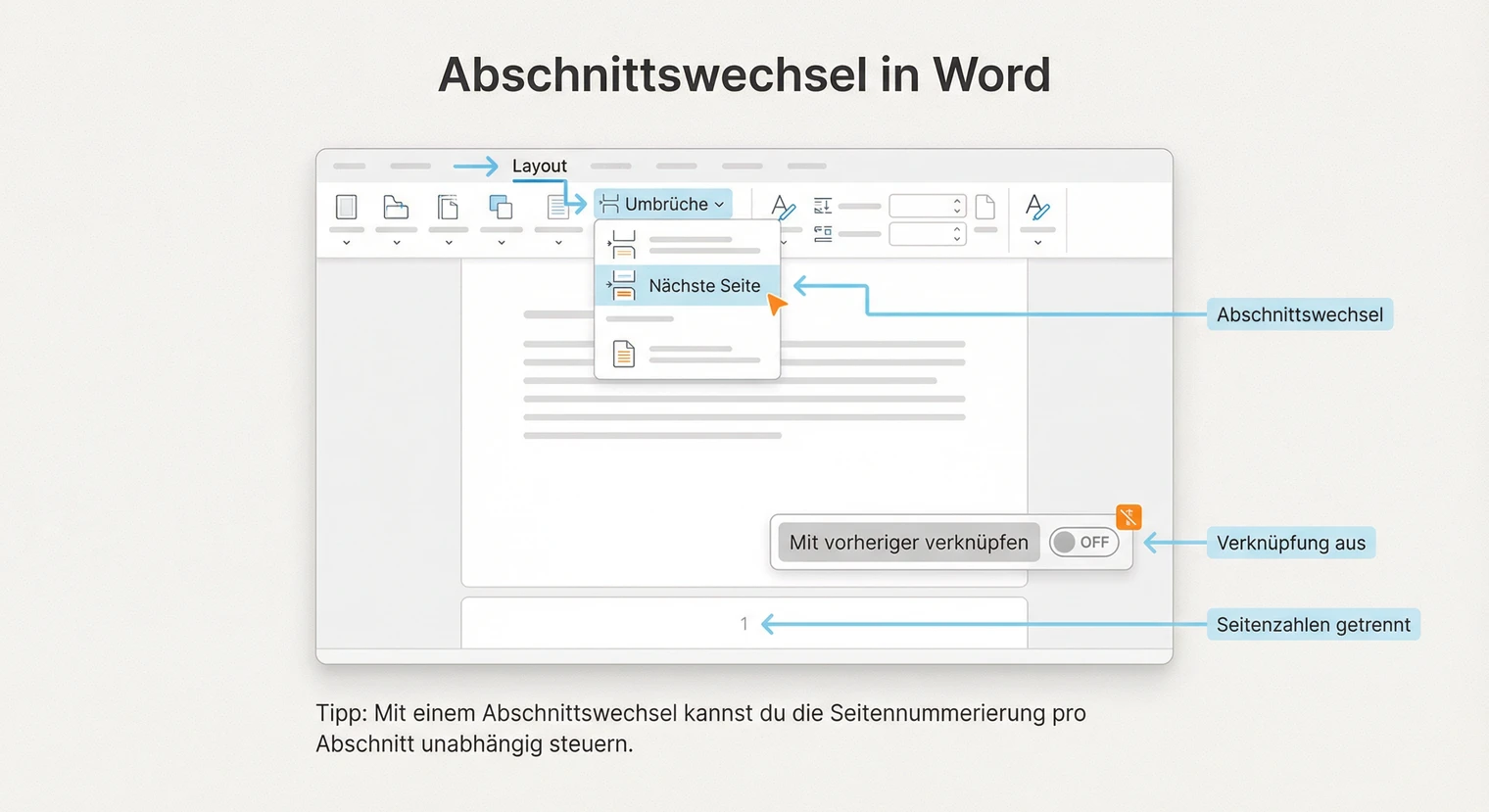Click the Mit vorheriger verknüpfen control
1489x812 pixels.
click(x=906, y=542)
